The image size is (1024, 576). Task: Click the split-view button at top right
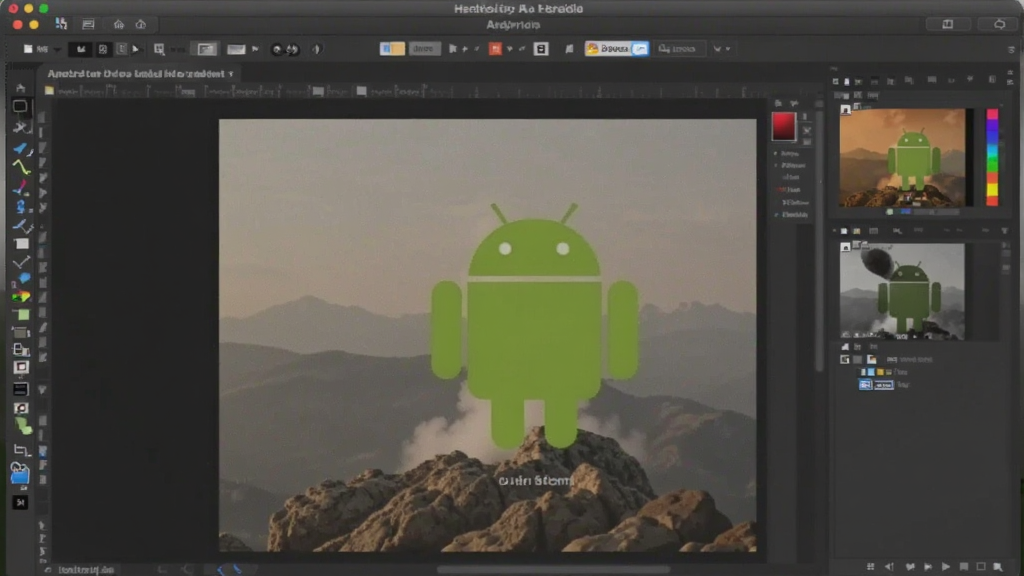click(948, 24)
